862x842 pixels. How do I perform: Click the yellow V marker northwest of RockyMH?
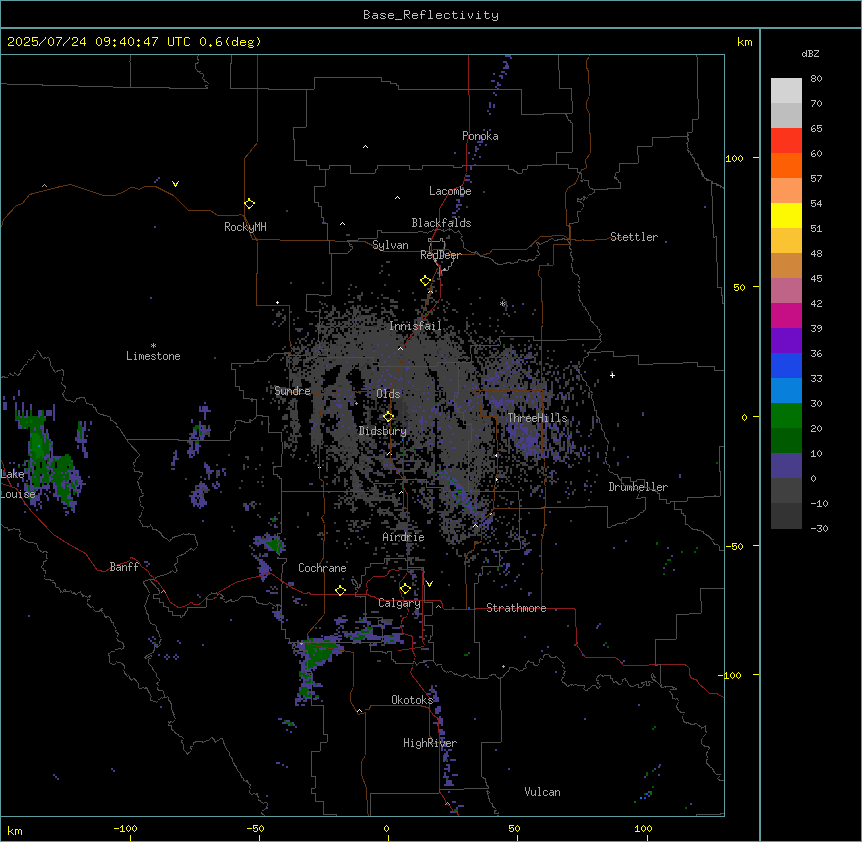[175, 184]
